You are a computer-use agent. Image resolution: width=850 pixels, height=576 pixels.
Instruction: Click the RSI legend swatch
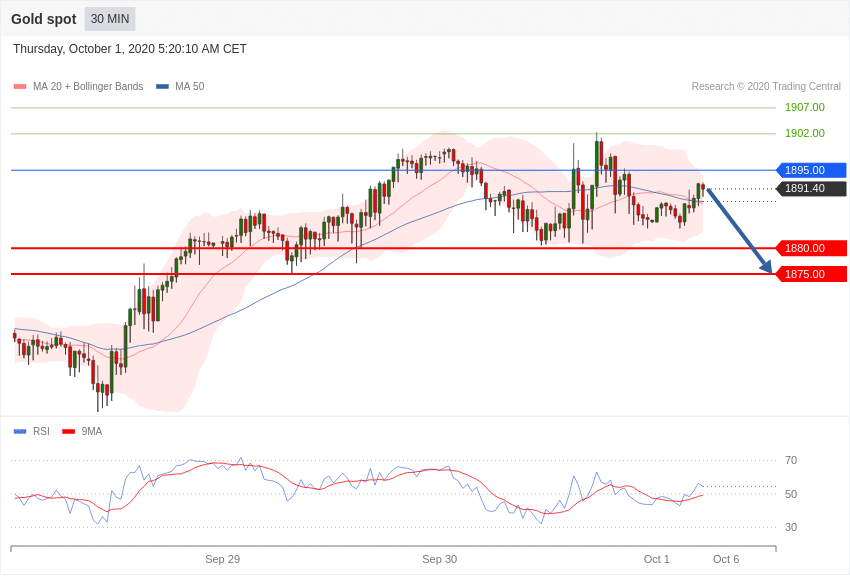pos(20,431)
